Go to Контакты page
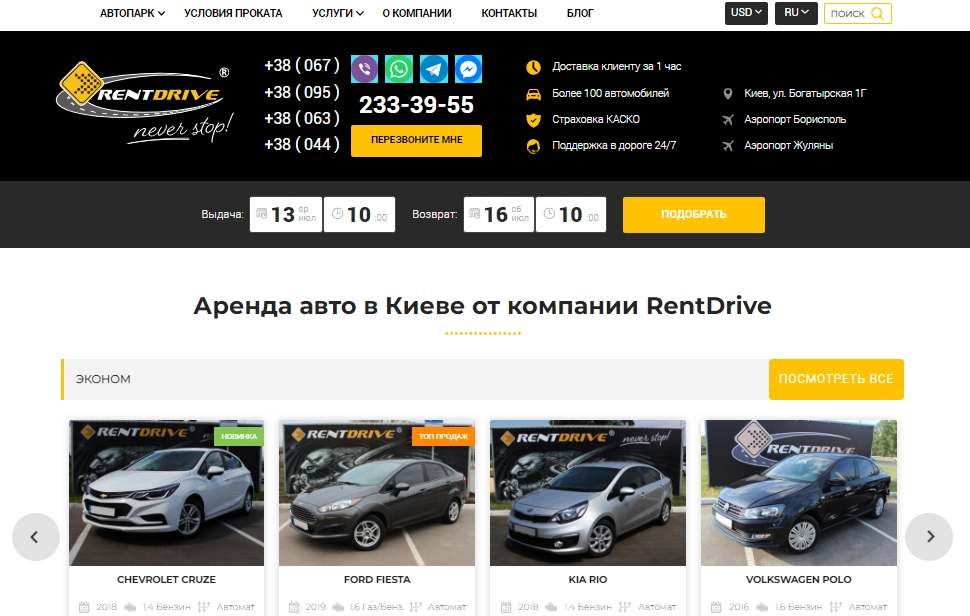Viewport: 970px width, 616px height. 509,14
